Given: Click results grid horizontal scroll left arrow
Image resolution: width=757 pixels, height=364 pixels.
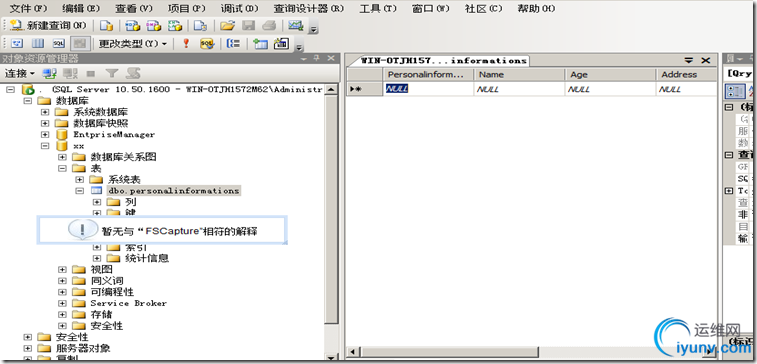Looking at the screenshot, I should point(353,352).
